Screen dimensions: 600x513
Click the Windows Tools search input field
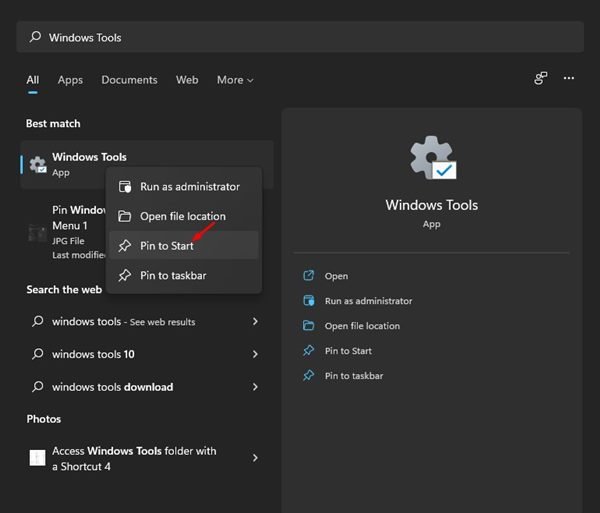pyautogui.click(x=300, y=38)
